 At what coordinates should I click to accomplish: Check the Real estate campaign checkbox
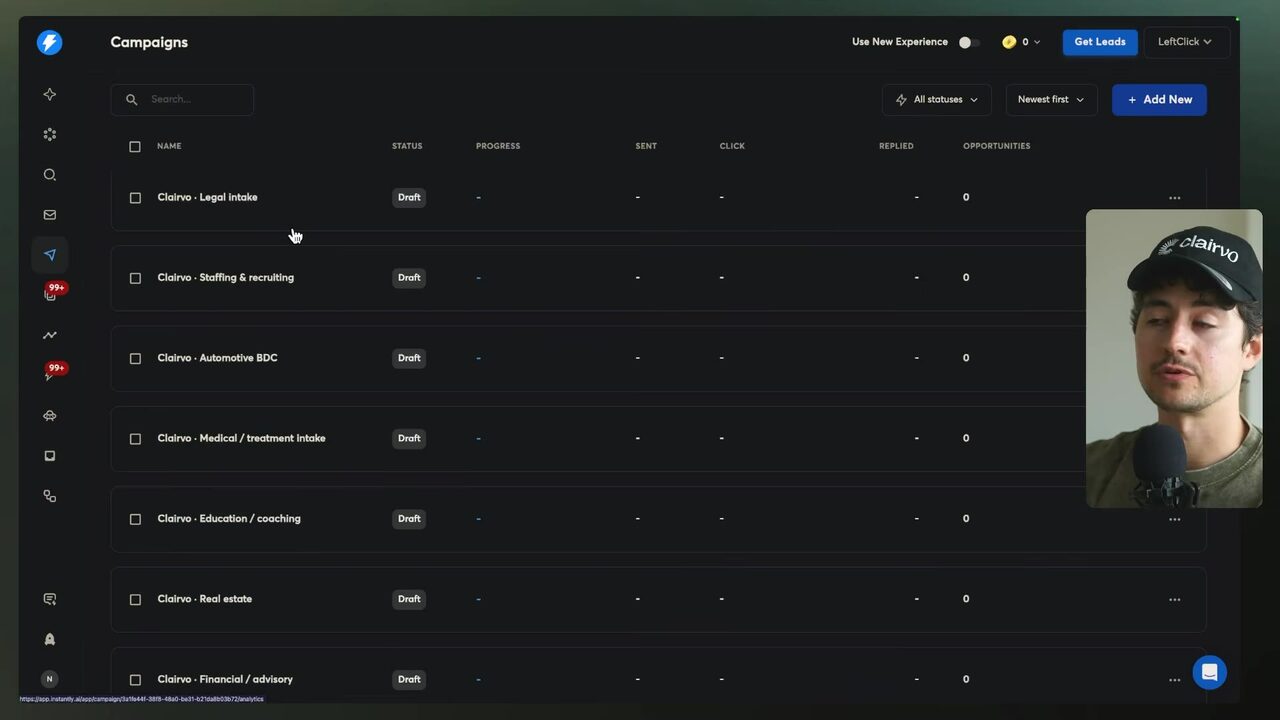point(135,600)
